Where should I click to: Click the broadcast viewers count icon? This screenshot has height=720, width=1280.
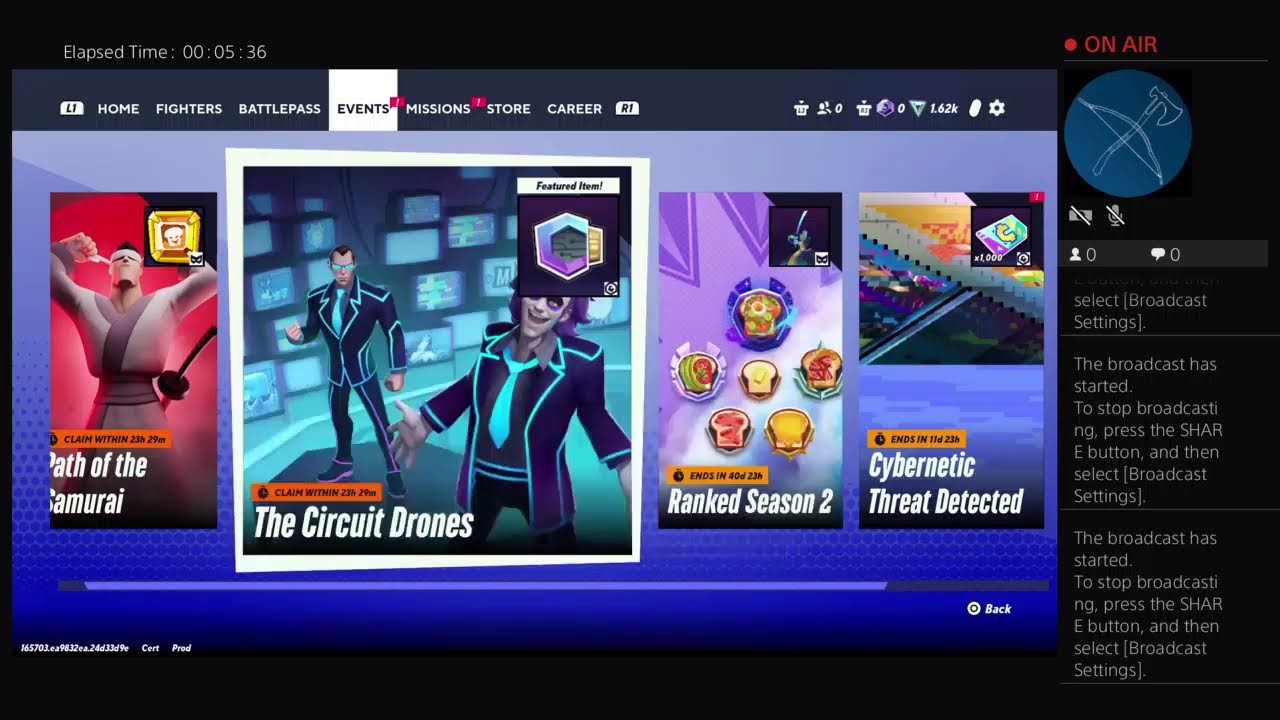point(1076,255)
